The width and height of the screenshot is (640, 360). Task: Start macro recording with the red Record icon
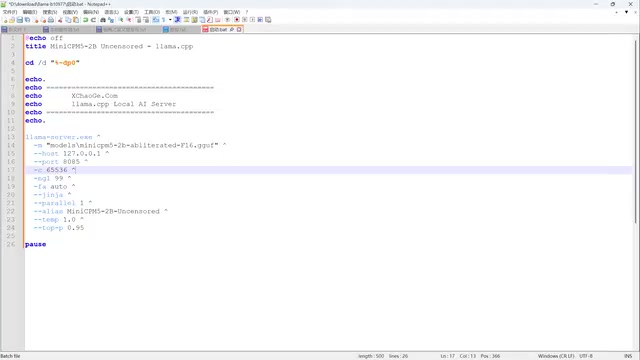[x=236, y=20]
